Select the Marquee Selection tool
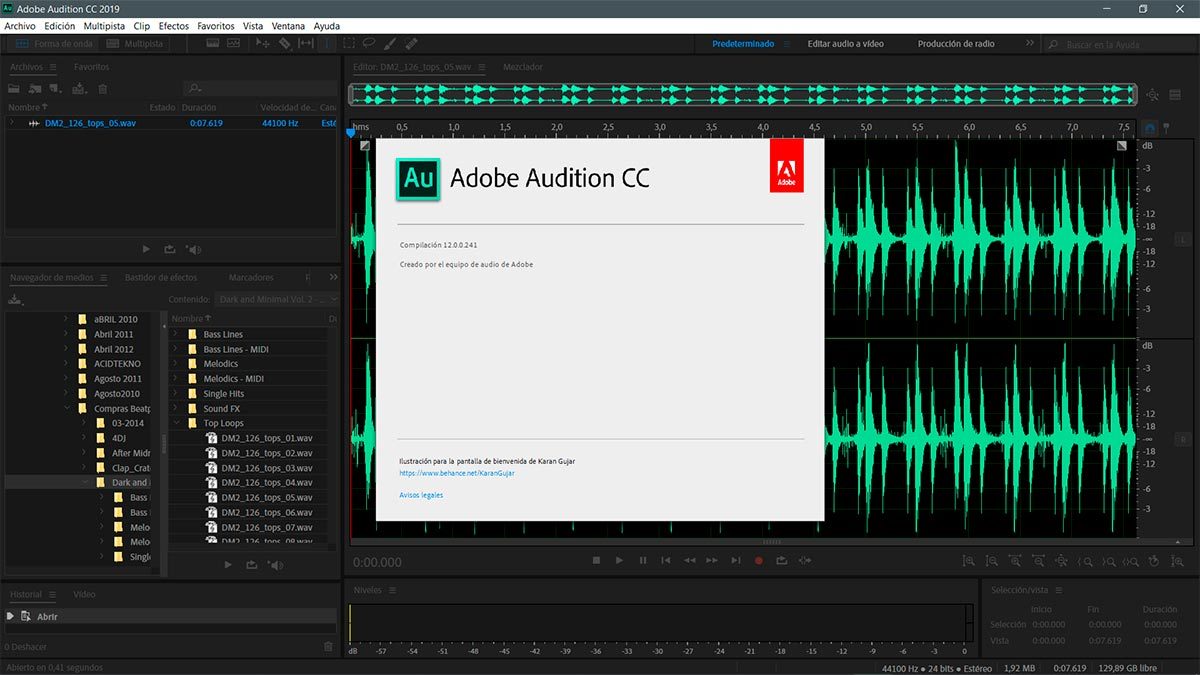The height and width of the screenshot is (675, 1200). click(348, 43)
